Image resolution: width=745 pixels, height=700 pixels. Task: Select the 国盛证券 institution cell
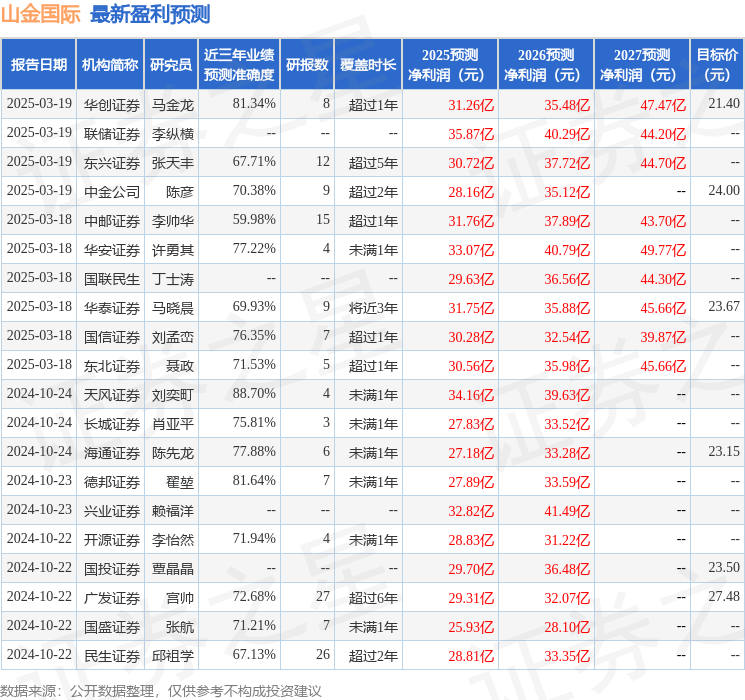click(112, 626)
